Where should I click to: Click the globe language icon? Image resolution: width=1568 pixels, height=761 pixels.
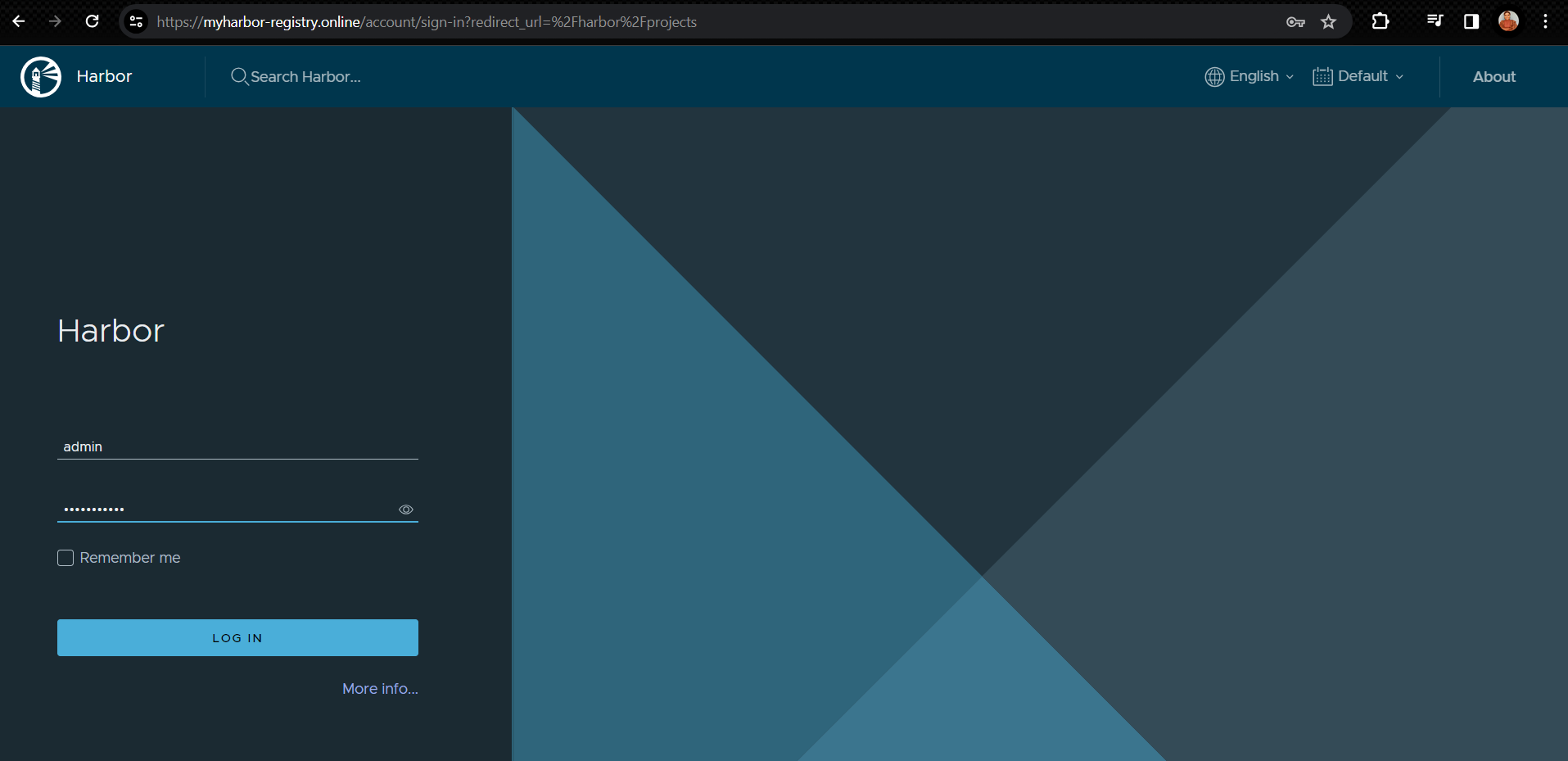coord(1214,76)
